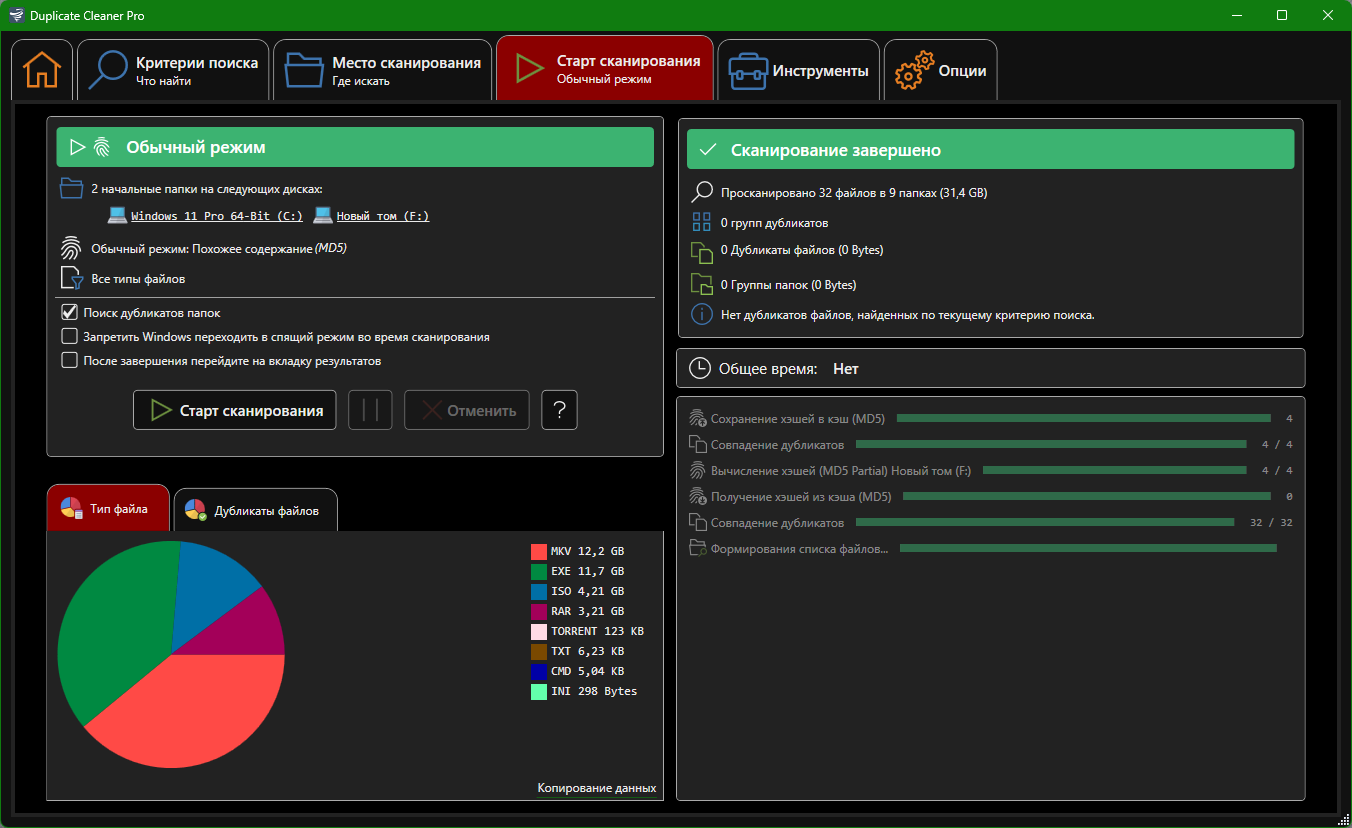This screenshot has width=1352, height=828.
Task: Click the icon beside Вычисление хэшей (MD5 Partial)
Action: [x=698, y=470]
